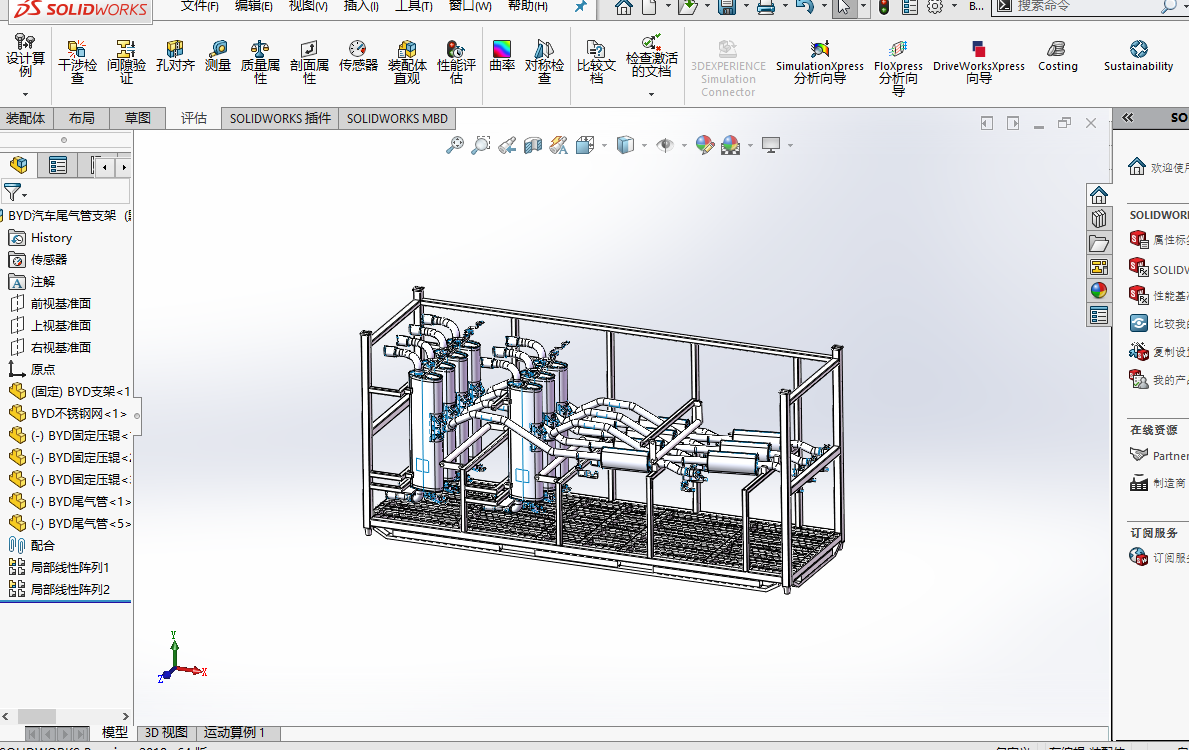Screen dimensions: 1189x750
Task: Select (固定) BYD支架<1> component
Action: (x=70, y=391)
